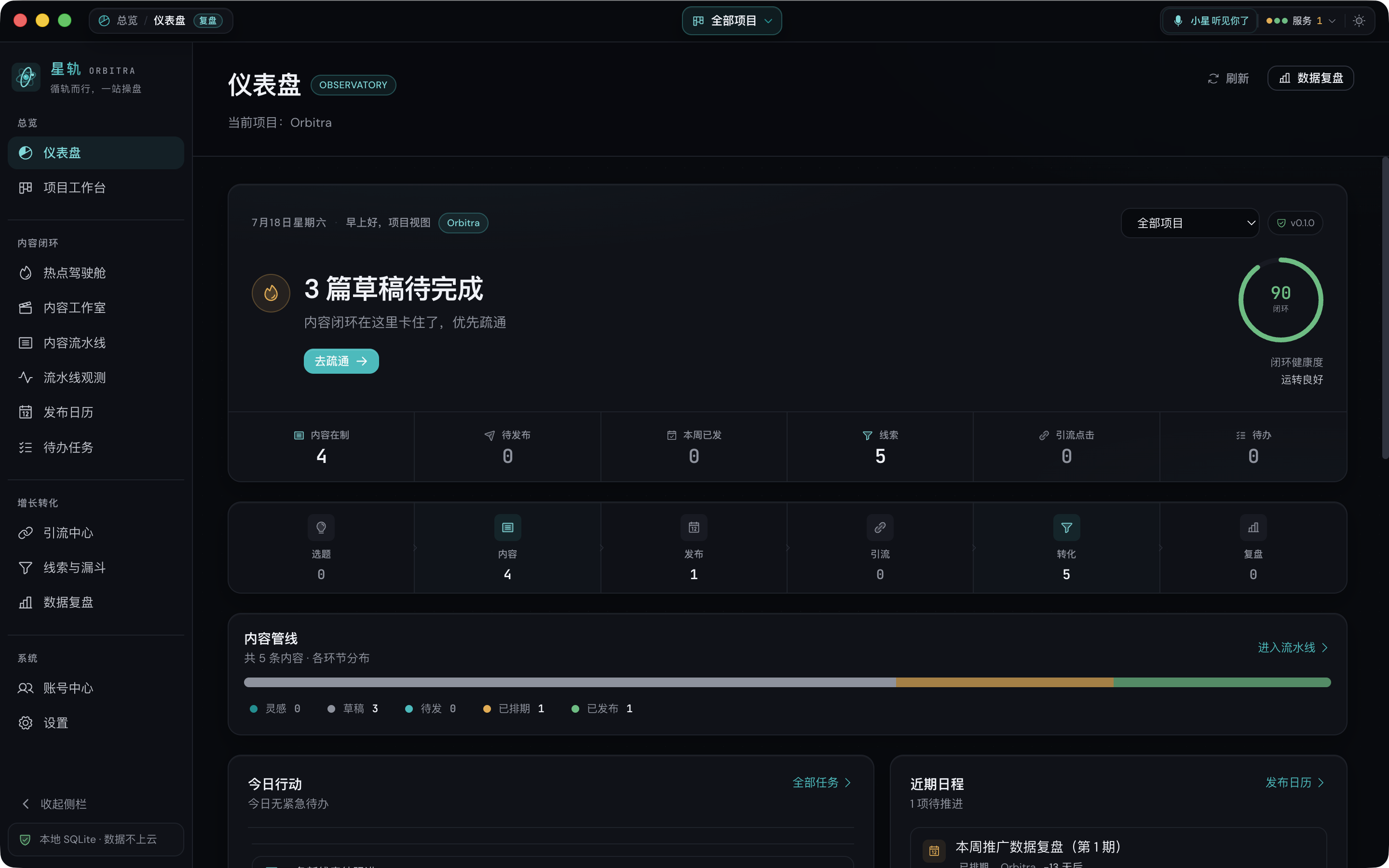Click the flame icon beside 3 篇草稿待完成
This screenshot has width=1389, height=868.
[271, 293]
